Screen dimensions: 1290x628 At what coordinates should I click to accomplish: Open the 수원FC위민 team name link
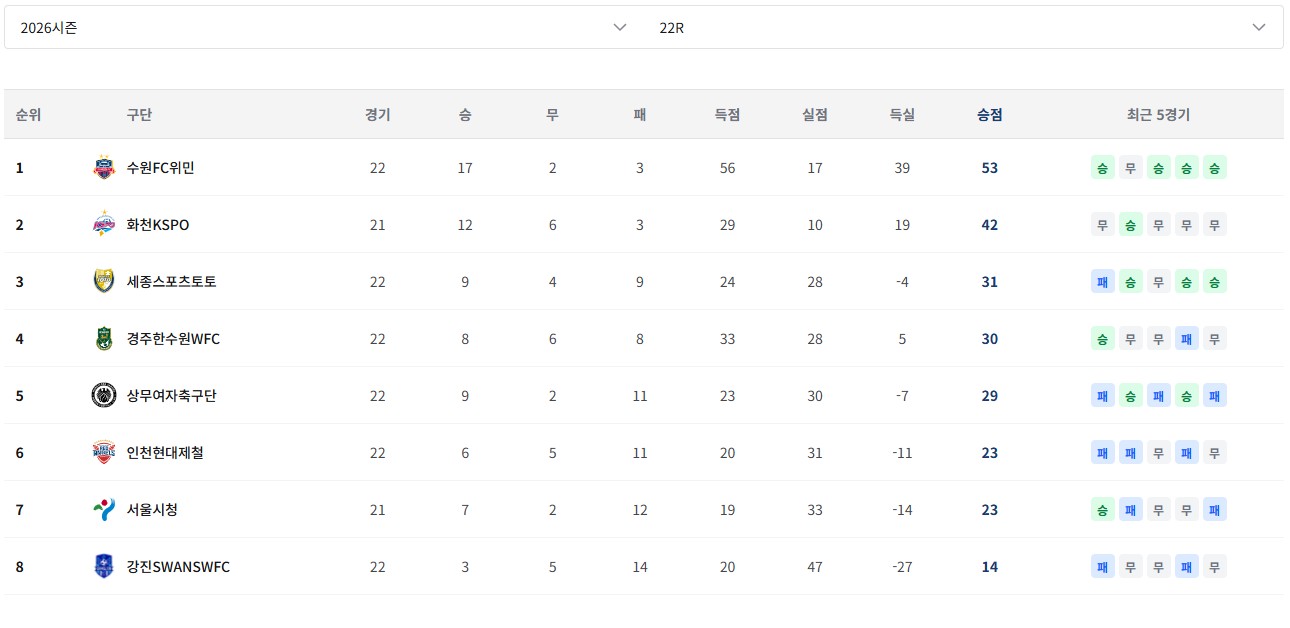point(160,167)
